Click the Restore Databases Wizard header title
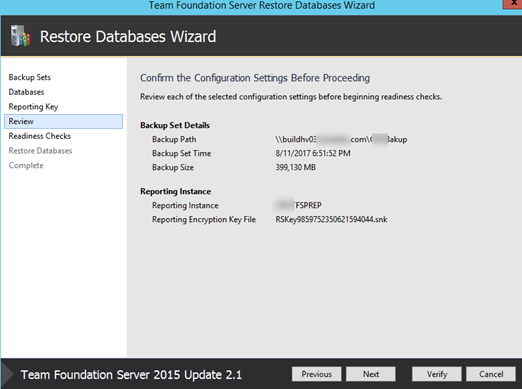522x389 pixels. (x=128, y=36)
